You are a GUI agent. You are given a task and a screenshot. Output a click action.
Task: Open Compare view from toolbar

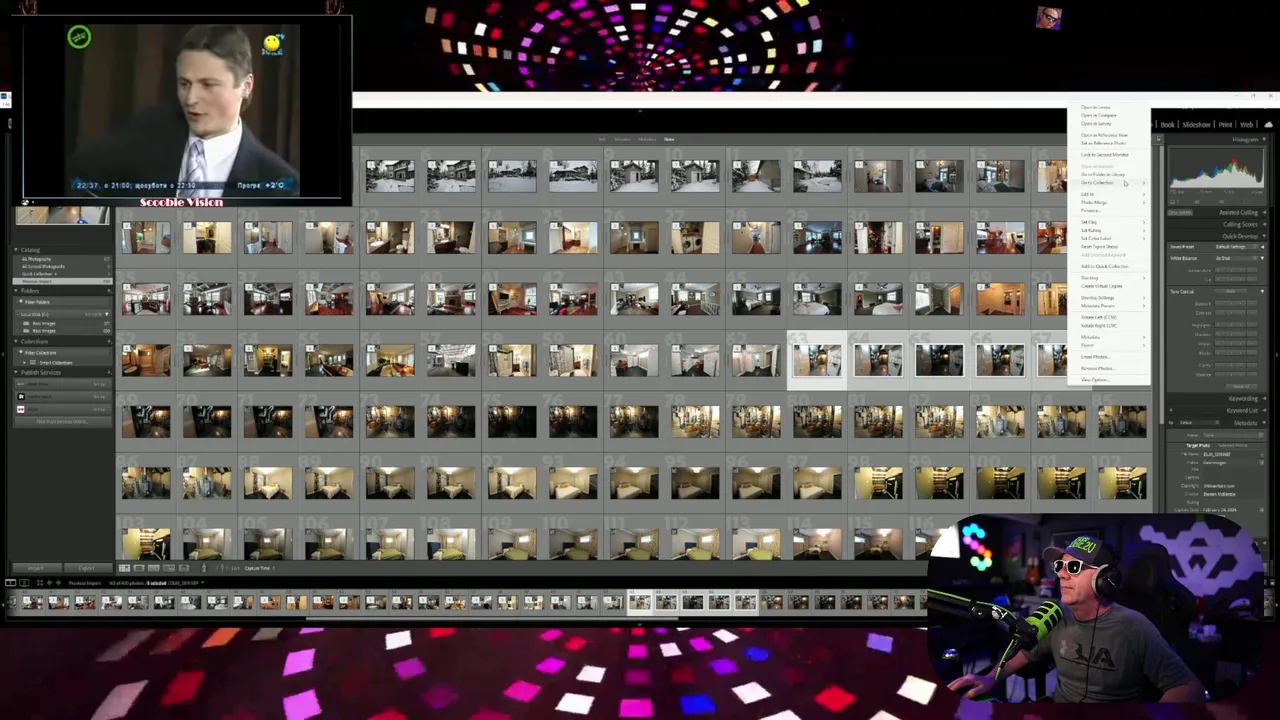coord(153,568)
